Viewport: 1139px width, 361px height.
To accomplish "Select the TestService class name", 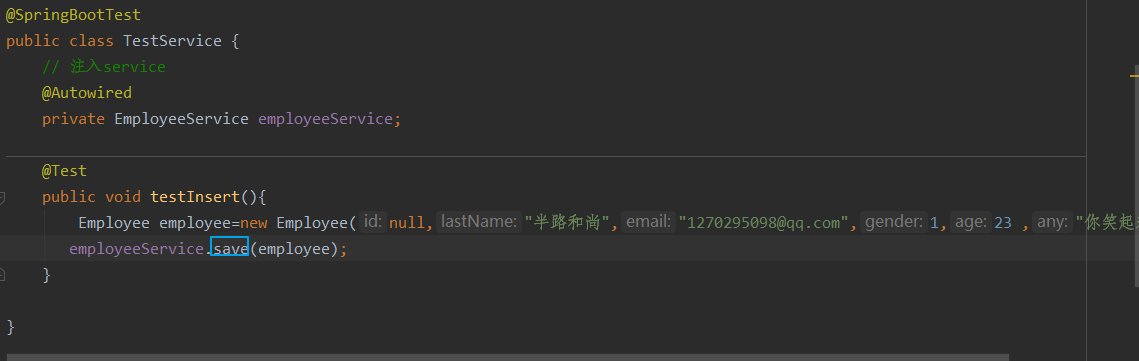I will [x=173, y=41].
